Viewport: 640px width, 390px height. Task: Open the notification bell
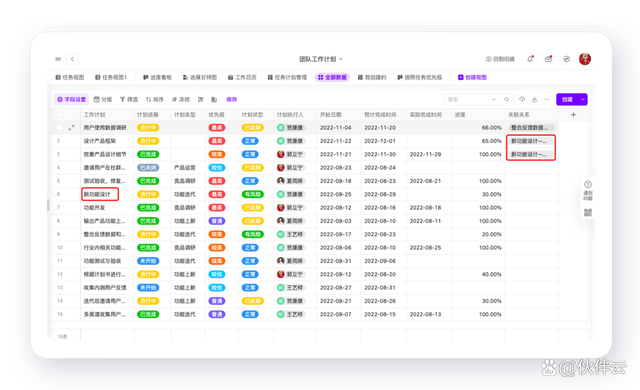(530, 59)
